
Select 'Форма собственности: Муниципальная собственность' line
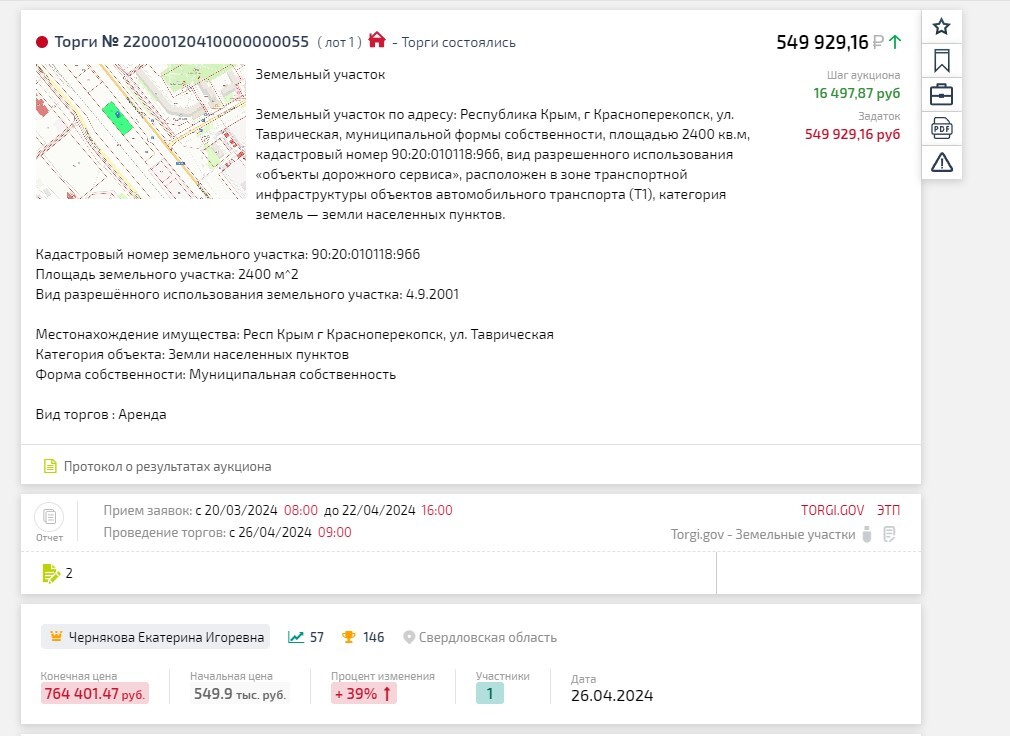[216, 374]
